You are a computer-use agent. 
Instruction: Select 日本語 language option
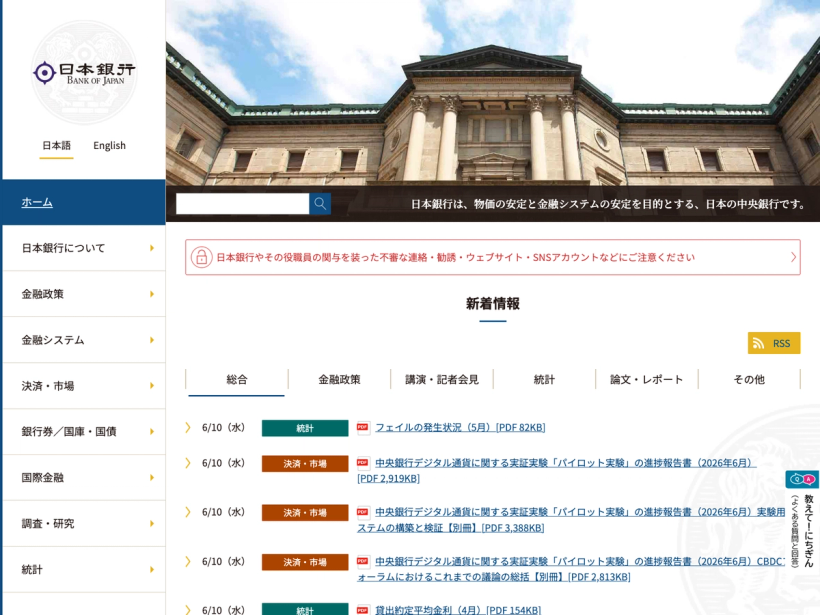(56, 145)
